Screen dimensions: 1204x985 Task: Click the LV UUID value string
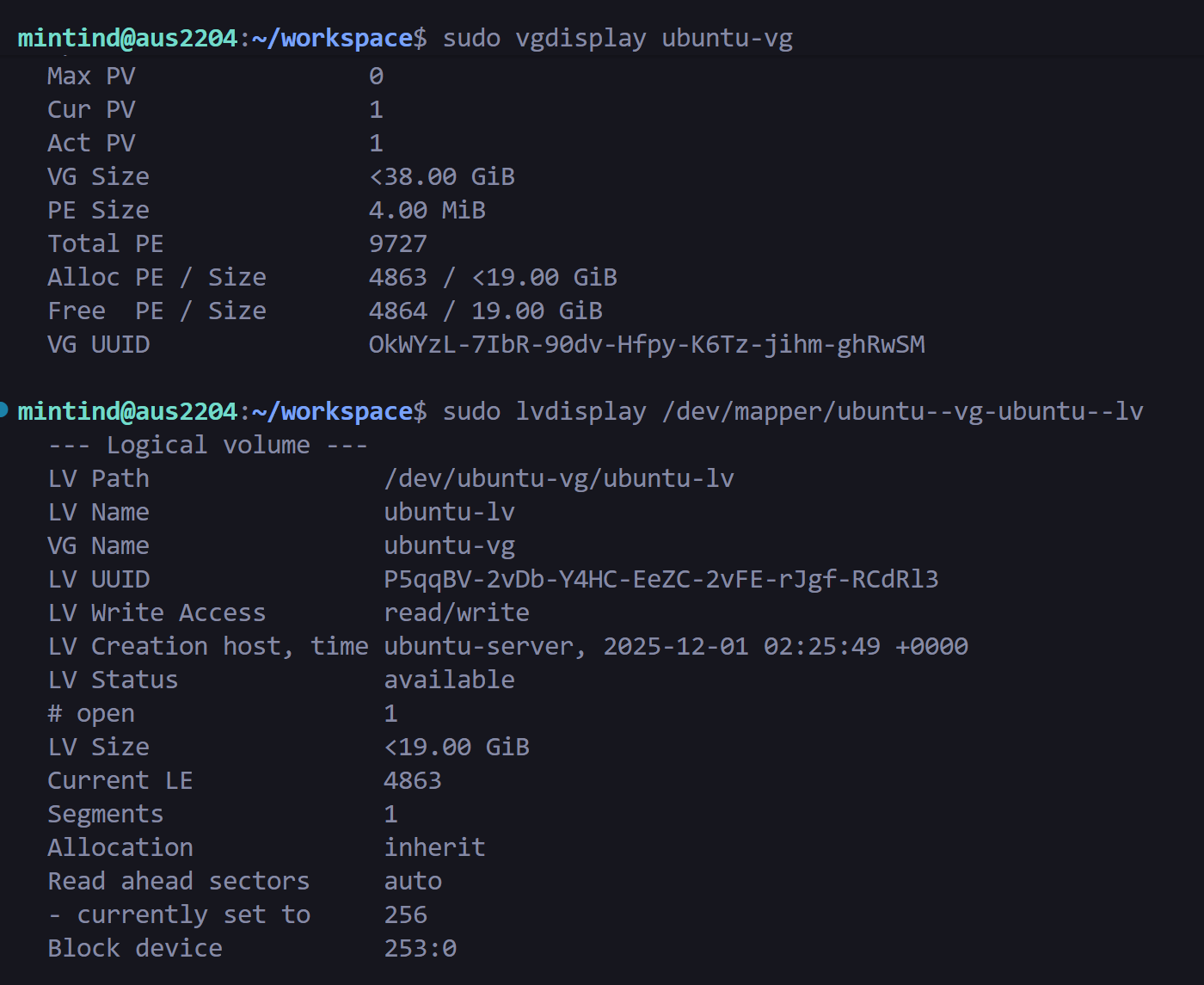point(661,579)
